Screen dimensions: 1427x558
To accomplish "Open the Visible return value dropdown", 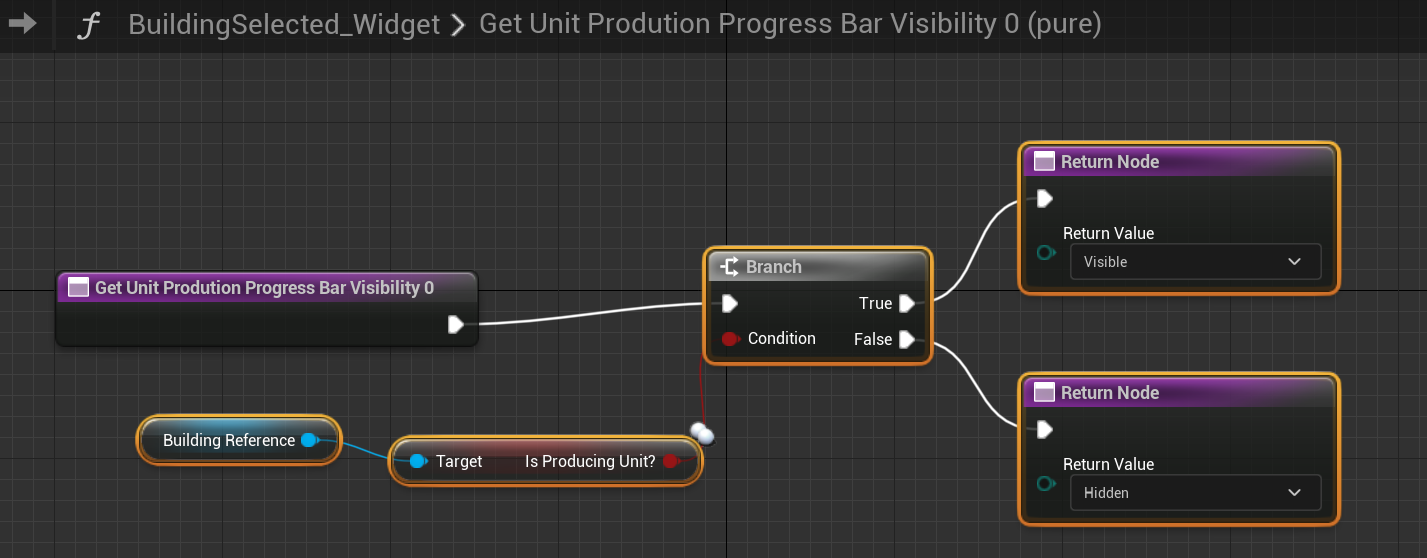I will [x=1195, y=262].
